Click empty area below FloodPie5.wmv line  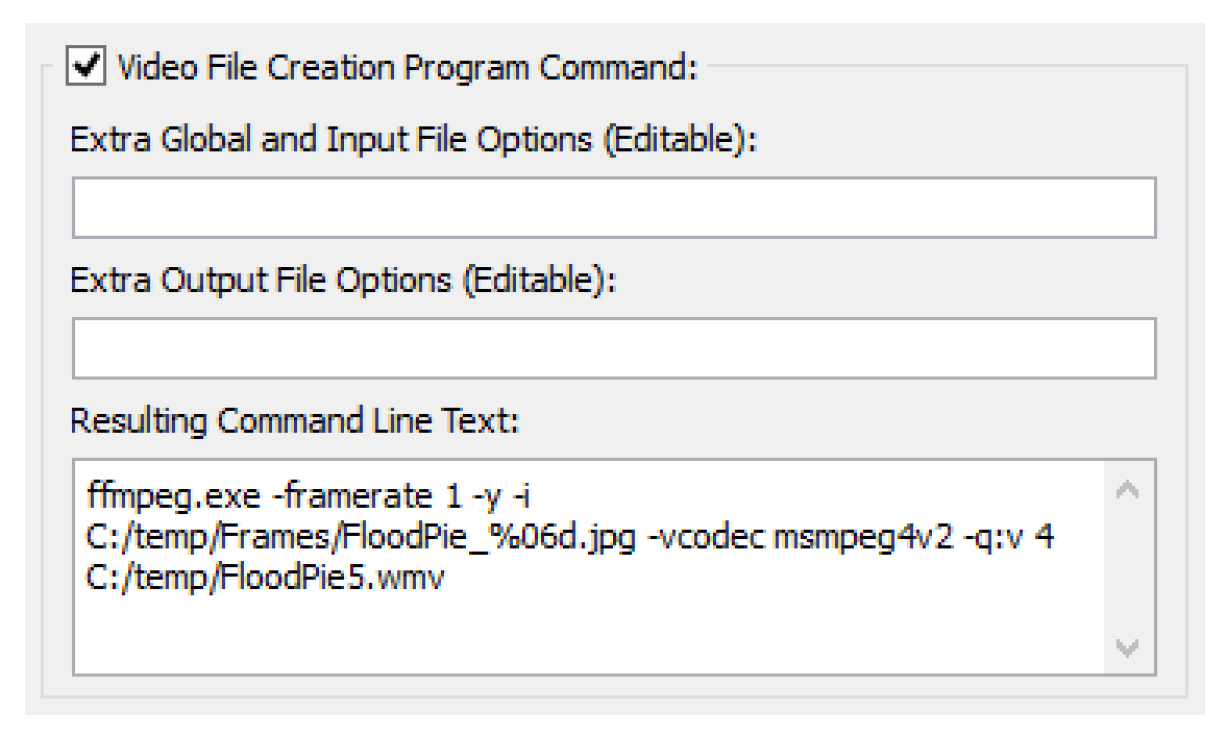500,635
